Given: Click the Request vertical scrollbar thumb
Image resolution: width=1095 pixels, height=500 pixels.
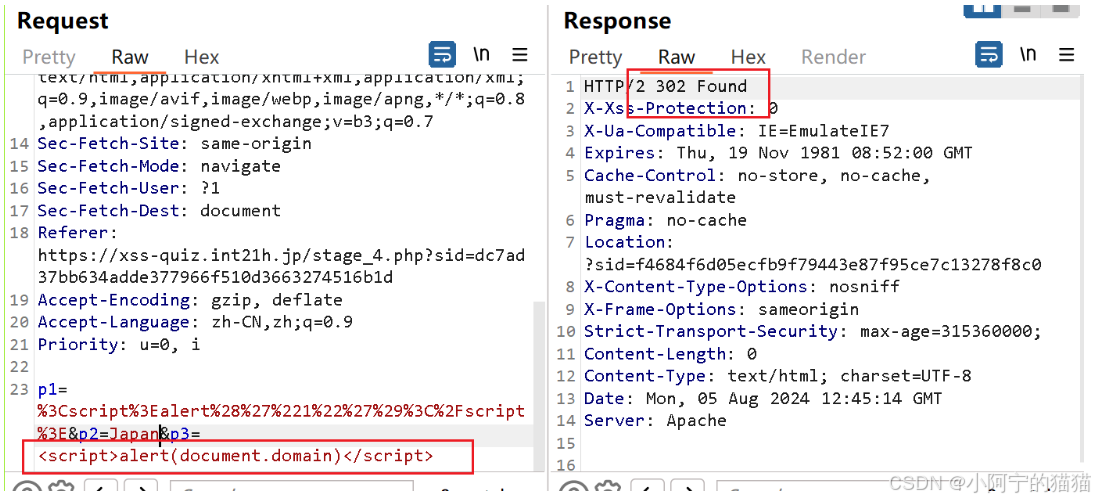Looking at the screenshot, I should [x=537, y=388].
